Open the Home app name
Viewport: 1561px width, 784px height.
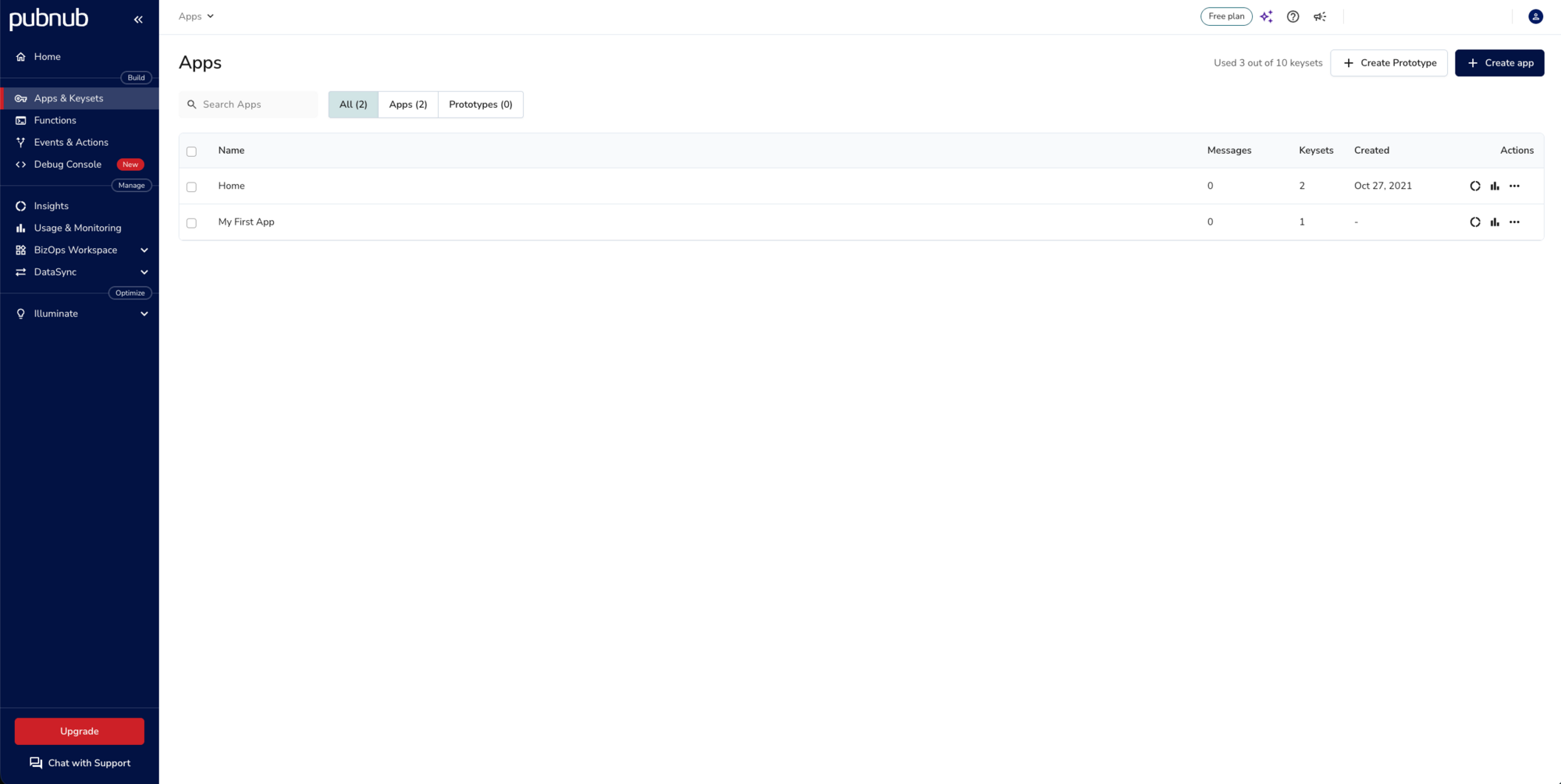tap(232, 186)
